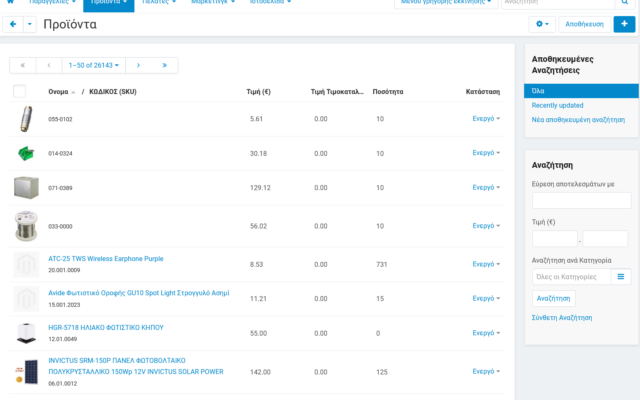Click the back arrow button beside Προϊόντα
Screen dimensions: 640x400
pos(13,24)
